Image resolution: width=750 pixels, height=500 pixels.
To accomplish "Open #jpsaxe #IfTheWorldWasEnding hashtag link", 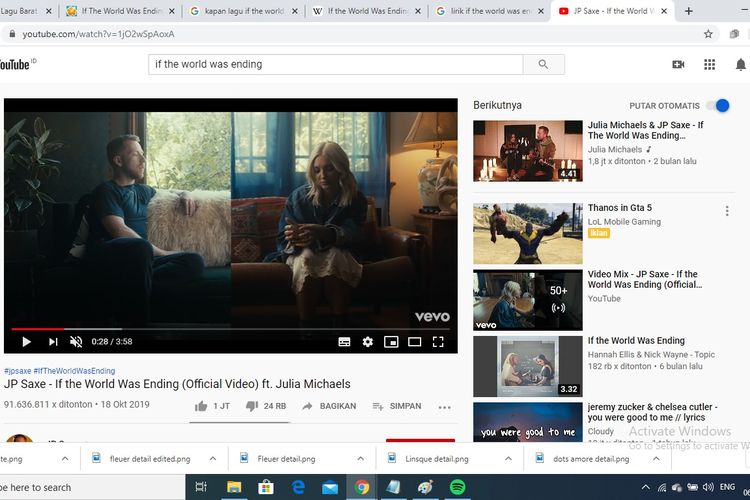I will [59, 371].
